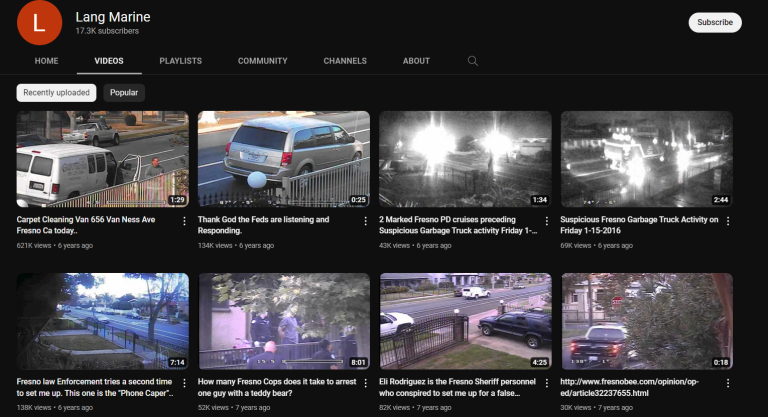Play the silver minivan thumbnail
This screenshot has height=417, width=768.
(284, 159)
